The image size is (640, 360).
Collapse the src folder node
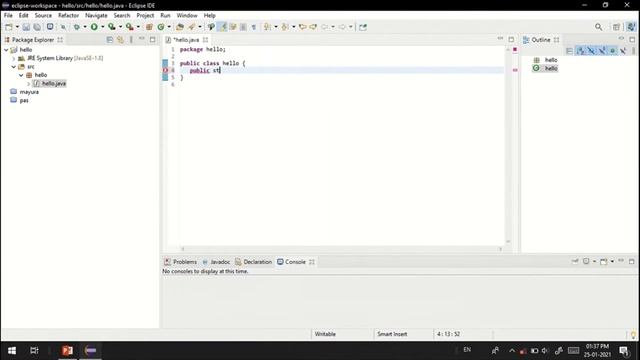pyautogui.click(x=13, y=67)
